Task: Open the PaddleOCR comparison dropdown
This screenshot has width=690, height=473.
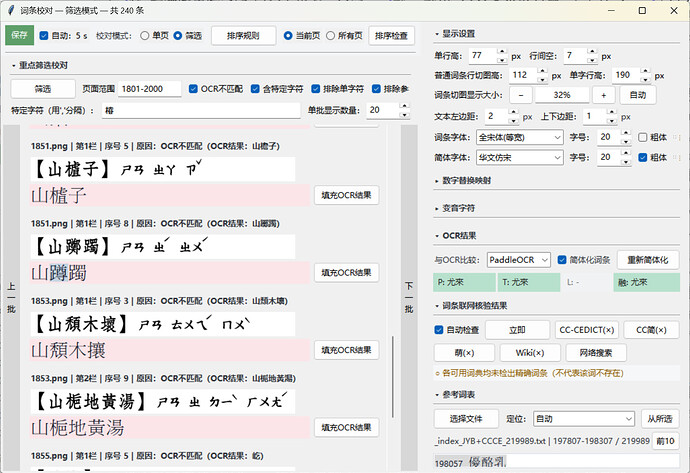Action: (518, 260)
